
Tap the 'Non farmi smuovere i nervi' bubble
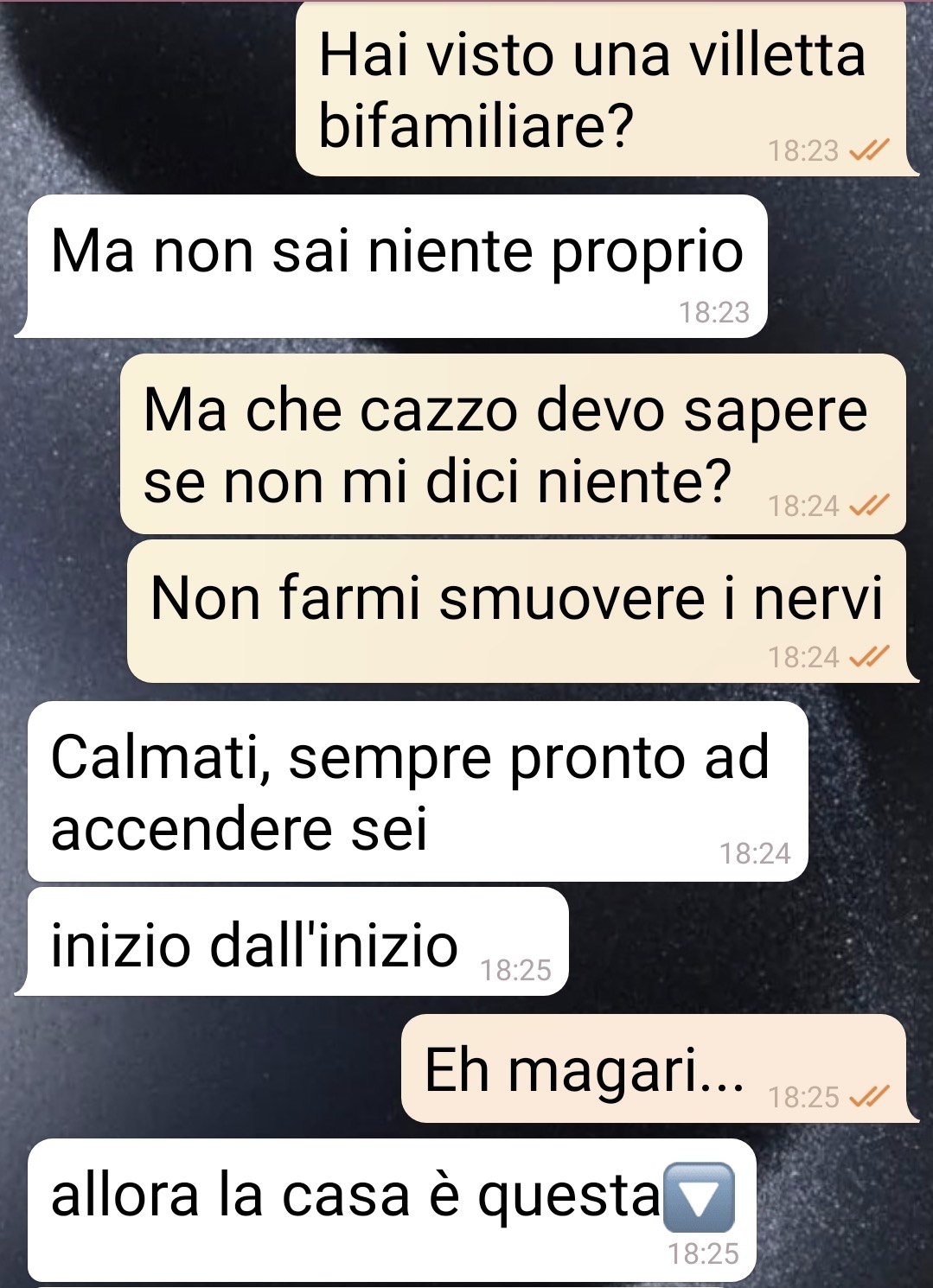tap(516, 611)
